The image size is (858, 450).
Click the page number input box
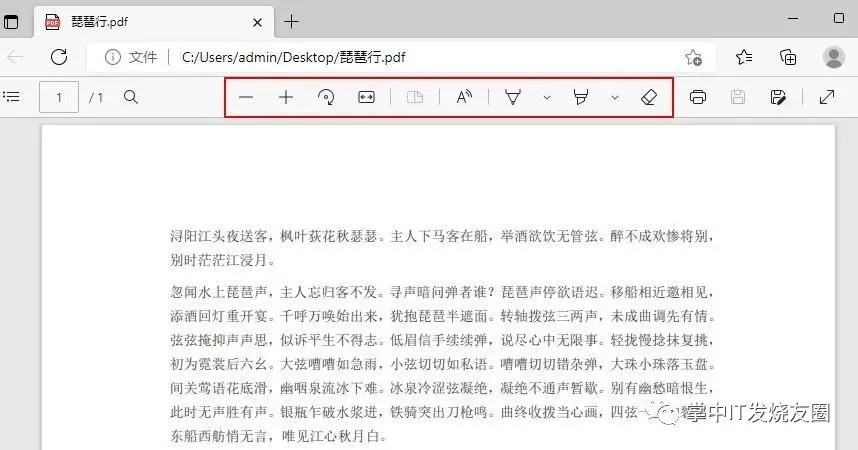59,97
